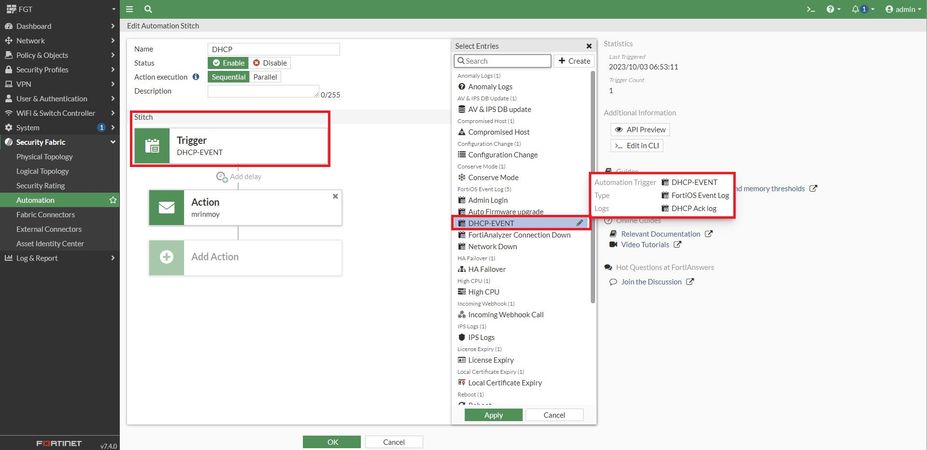Click the Edit in CLI button

pos(637,145)
